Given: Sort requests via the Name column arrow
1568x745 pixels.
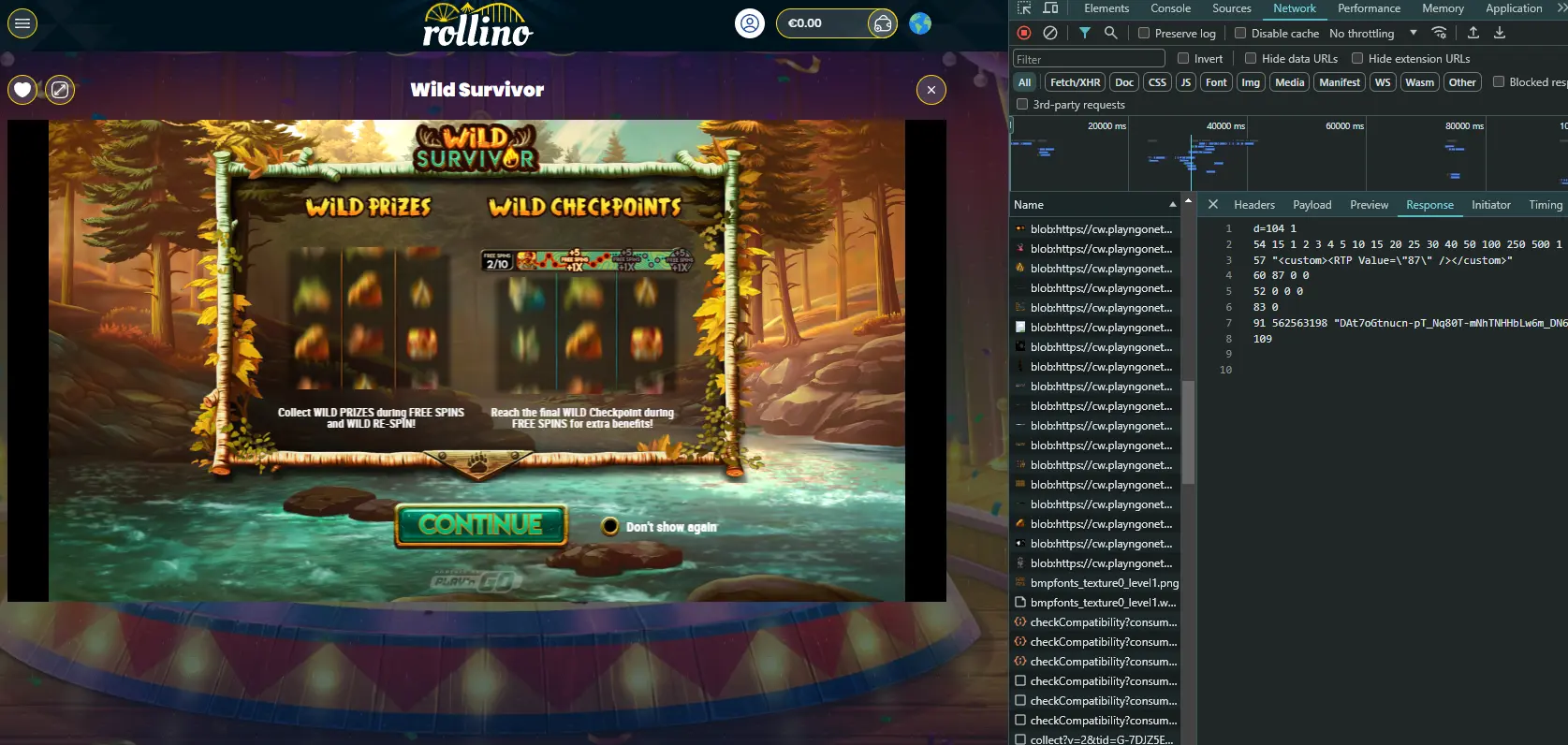Looking at the screenshot, I should click(x=1172, y=204).
